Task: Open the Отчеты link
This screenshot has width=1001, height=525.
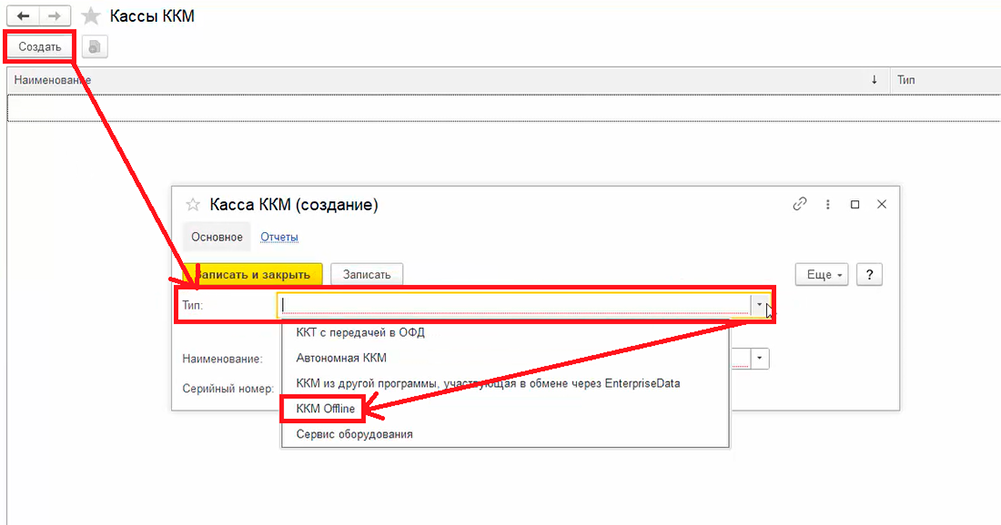Action: (279, 237)
